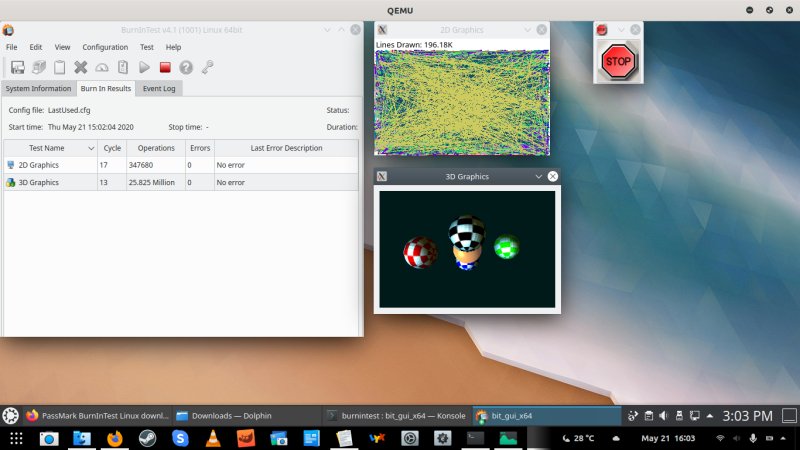Click the LastUsed.cfg config file text
Viewport: 800px width, 450px height.
tap(69, 110)
